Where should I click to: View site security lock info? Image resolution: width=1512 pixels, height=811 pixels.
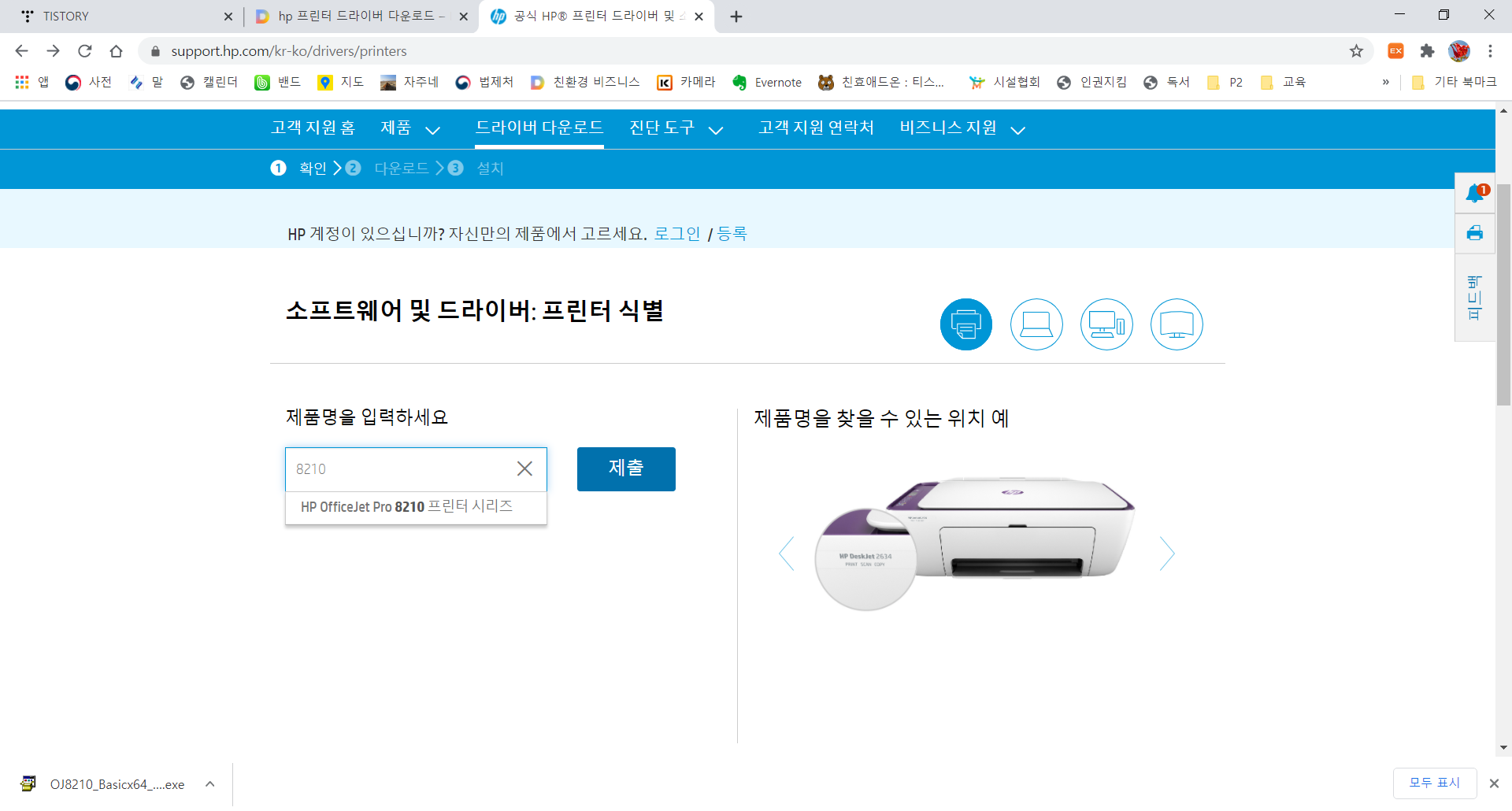pos(155,51)
